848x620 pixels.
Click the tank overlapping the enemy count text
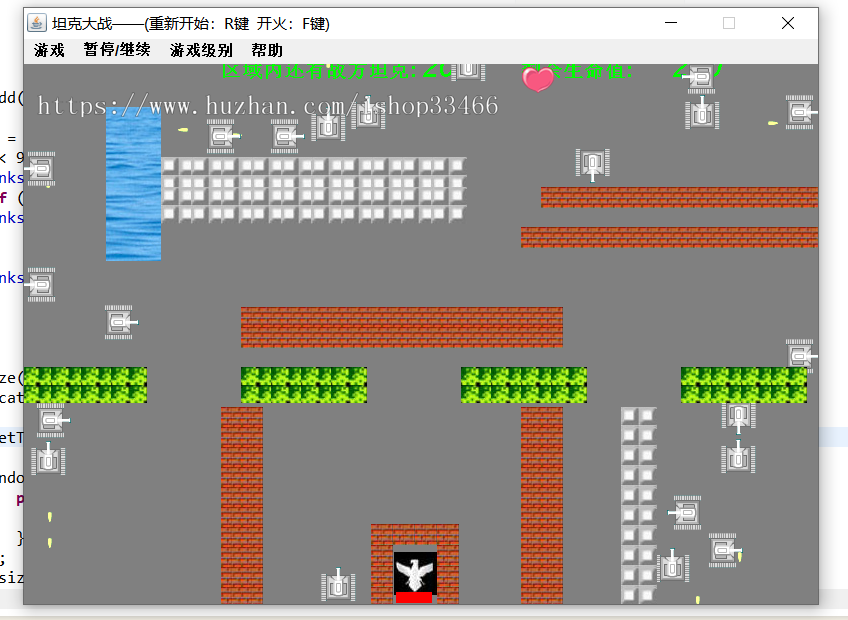[468, 71]
